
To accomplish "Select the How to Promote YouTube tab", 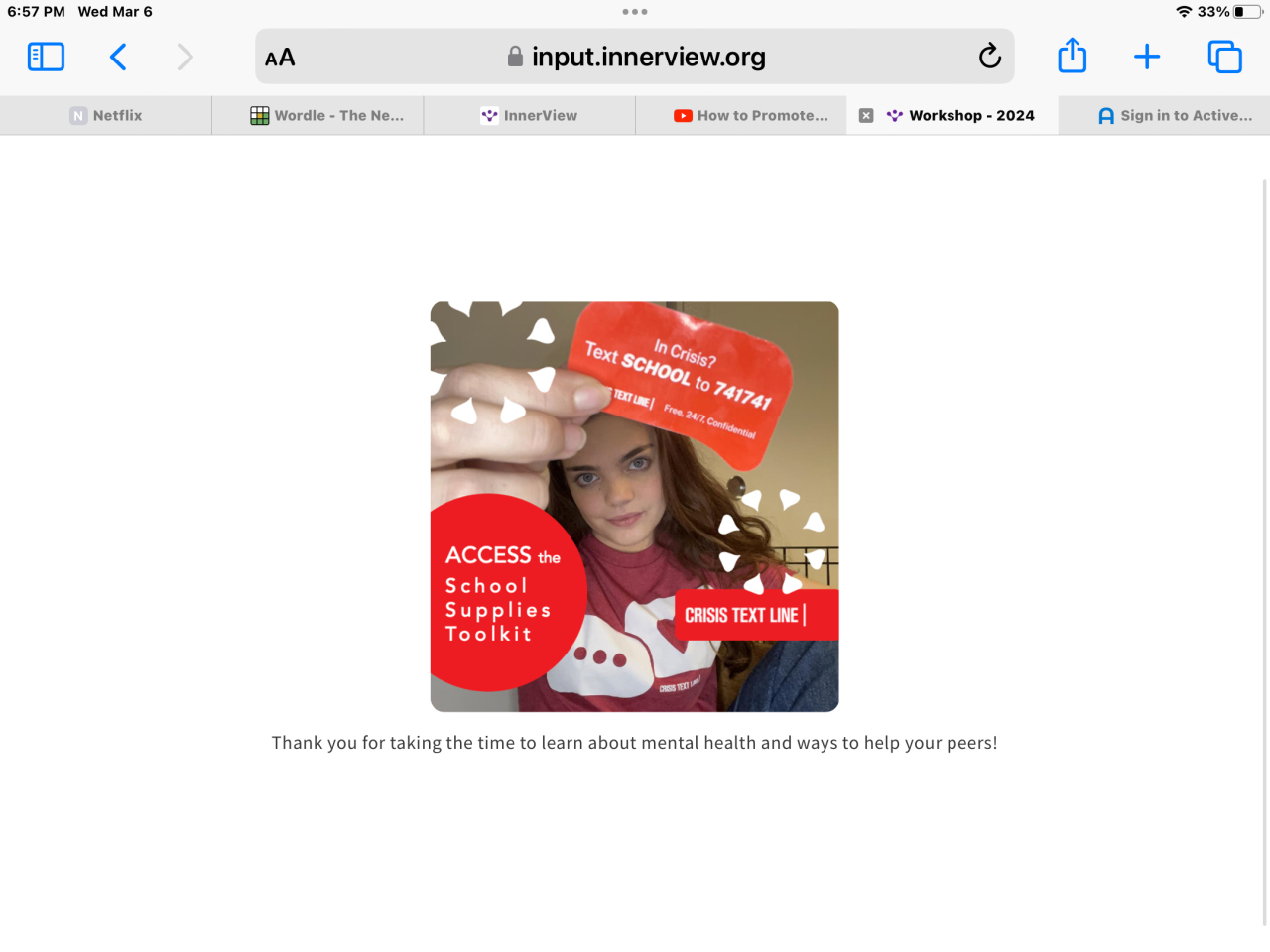I will [741, 115].
